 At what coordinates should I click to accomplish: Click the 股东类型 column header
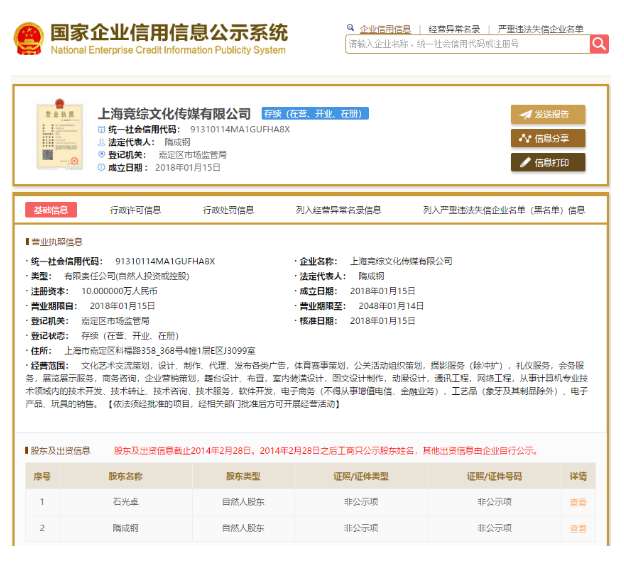243,476
